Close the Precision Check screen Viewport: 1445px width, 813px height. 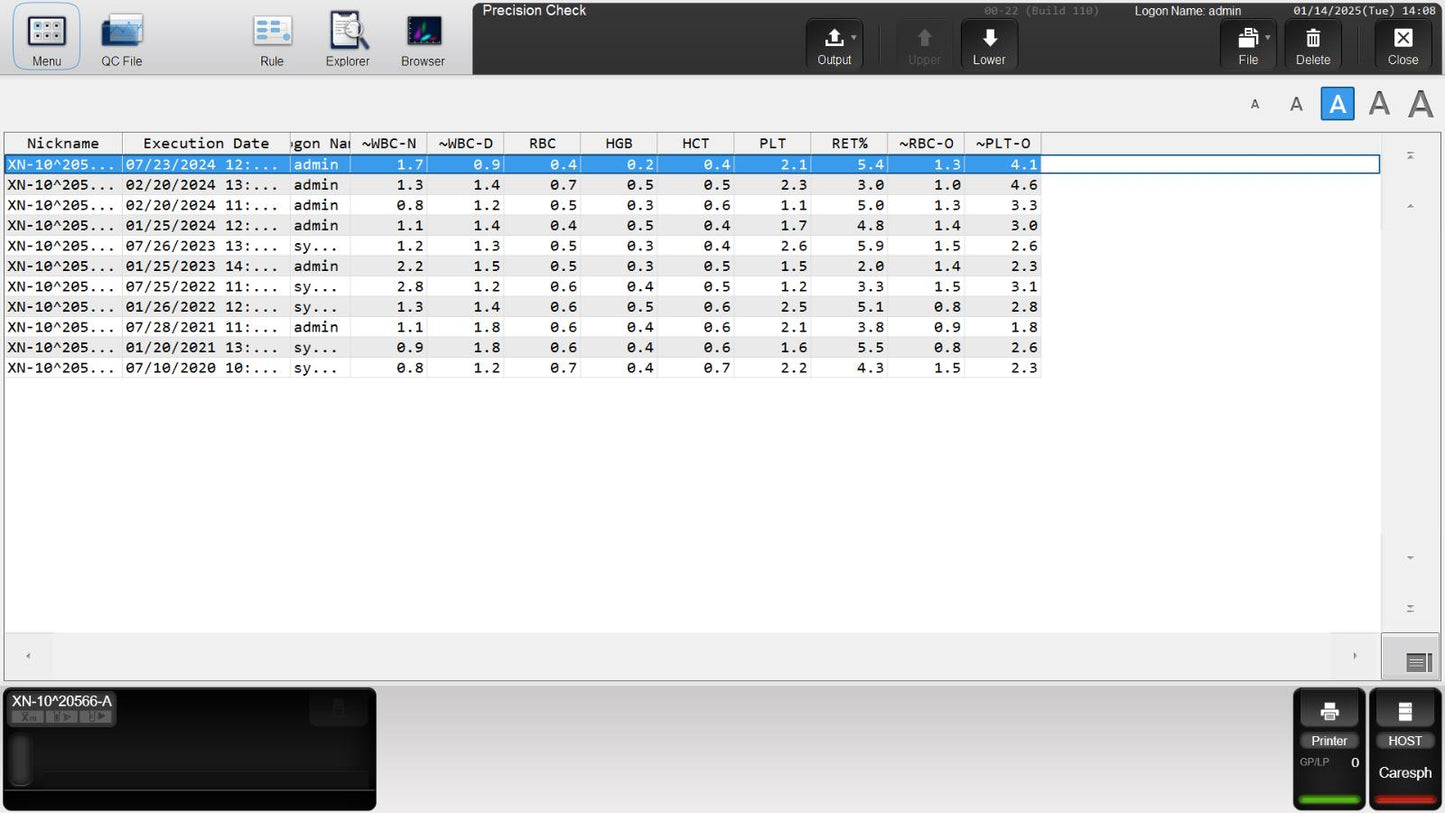coord(1403,45)
